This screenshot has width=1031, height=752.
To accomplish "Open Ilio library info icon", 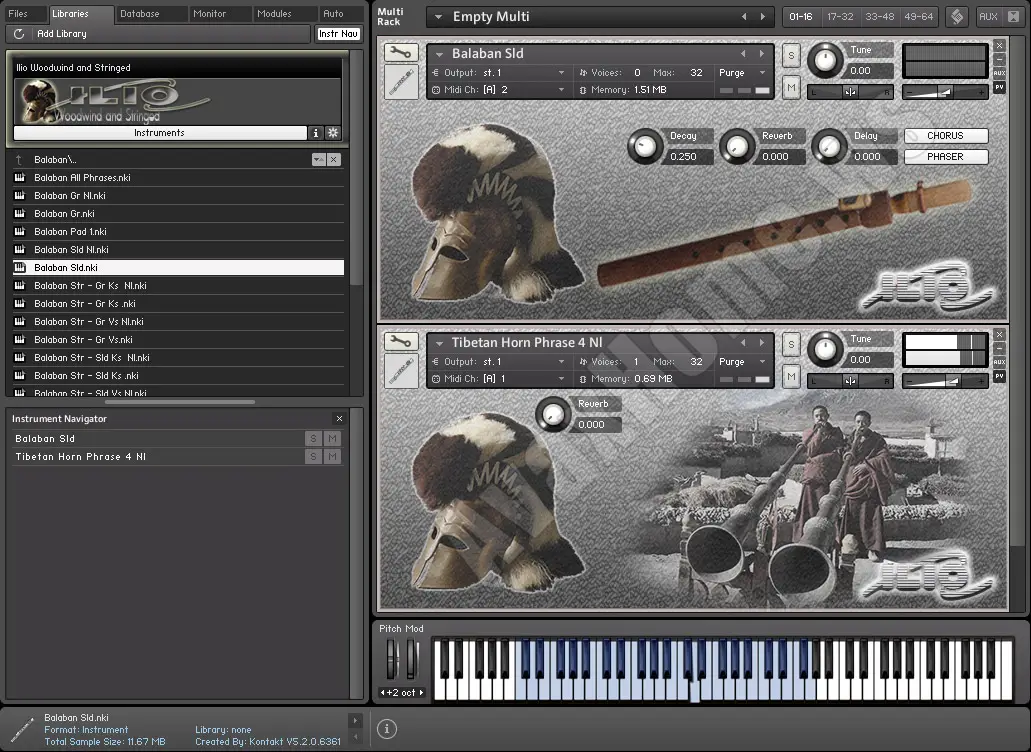I will [316, 133].
